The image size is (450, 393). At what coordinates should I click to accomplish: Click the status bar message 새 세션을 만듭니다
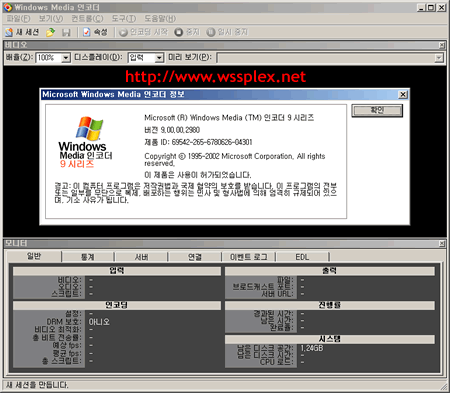coord(37,385)
